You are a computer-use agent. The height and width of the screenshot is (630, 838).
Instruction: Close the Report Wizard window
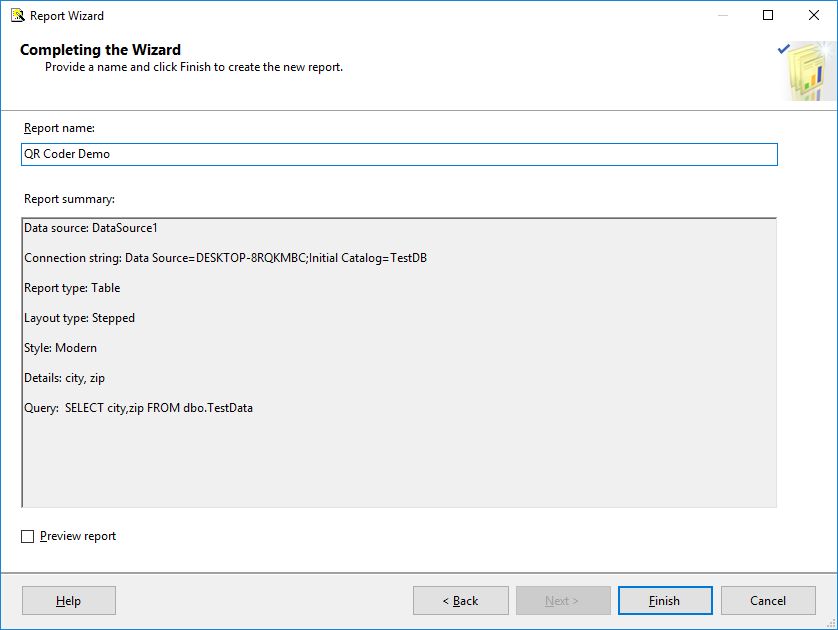tap(813, 15)
